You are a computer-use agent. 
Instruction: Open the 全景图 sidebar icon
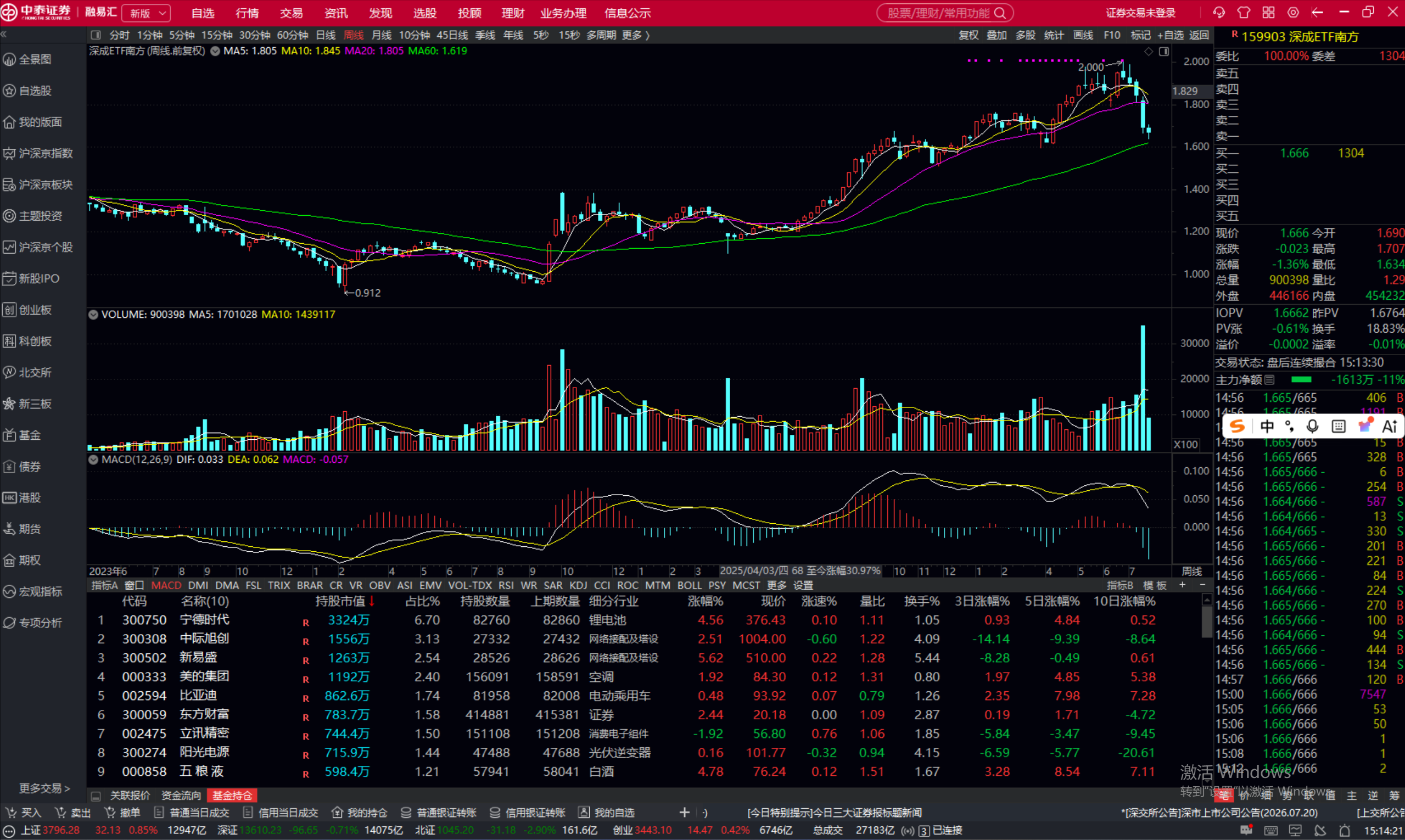[9, 59]
